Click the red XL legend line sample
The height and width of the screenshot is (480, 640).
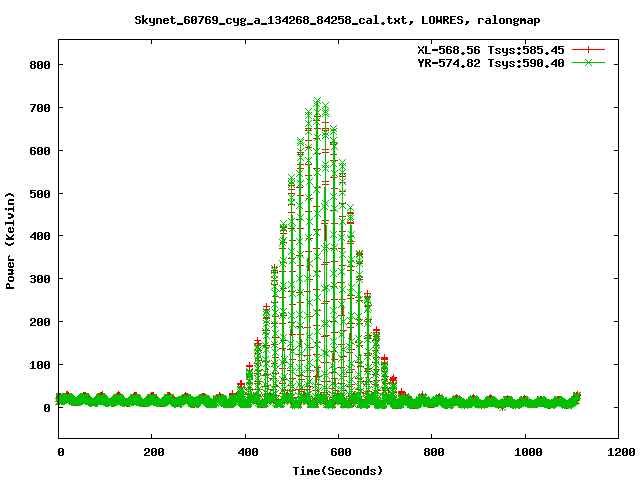coord(588,50)
